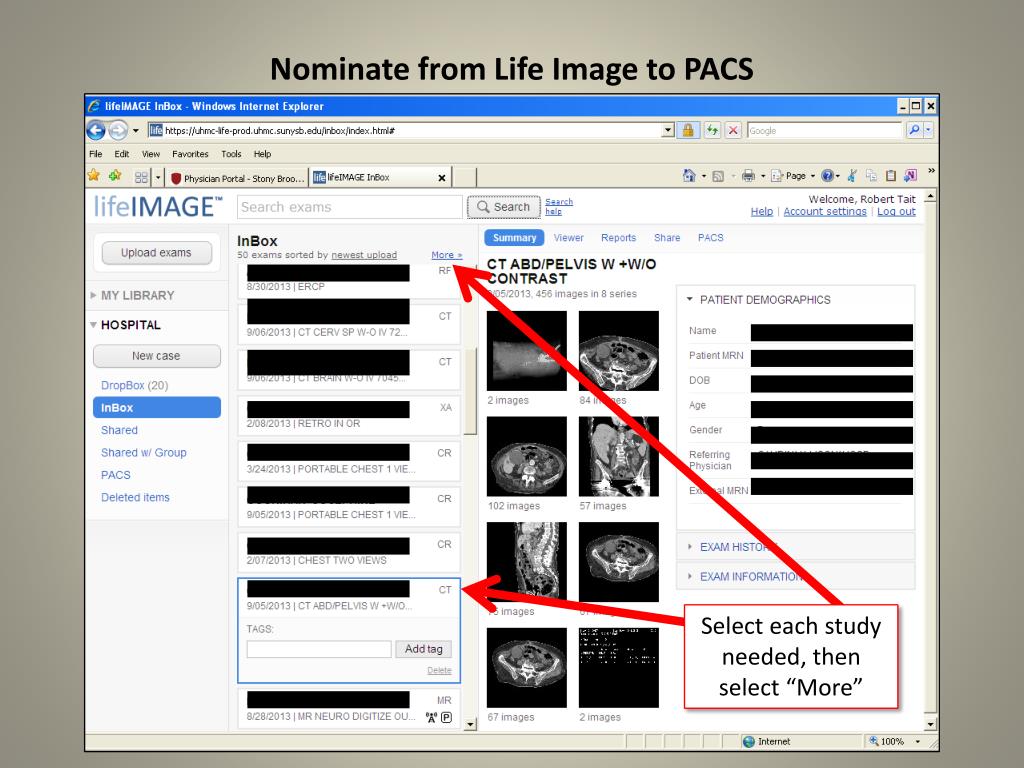The height and width of the screenshot is (768, 1024).
Task: Click the More » link in InBox header
Action: (447, 255)
